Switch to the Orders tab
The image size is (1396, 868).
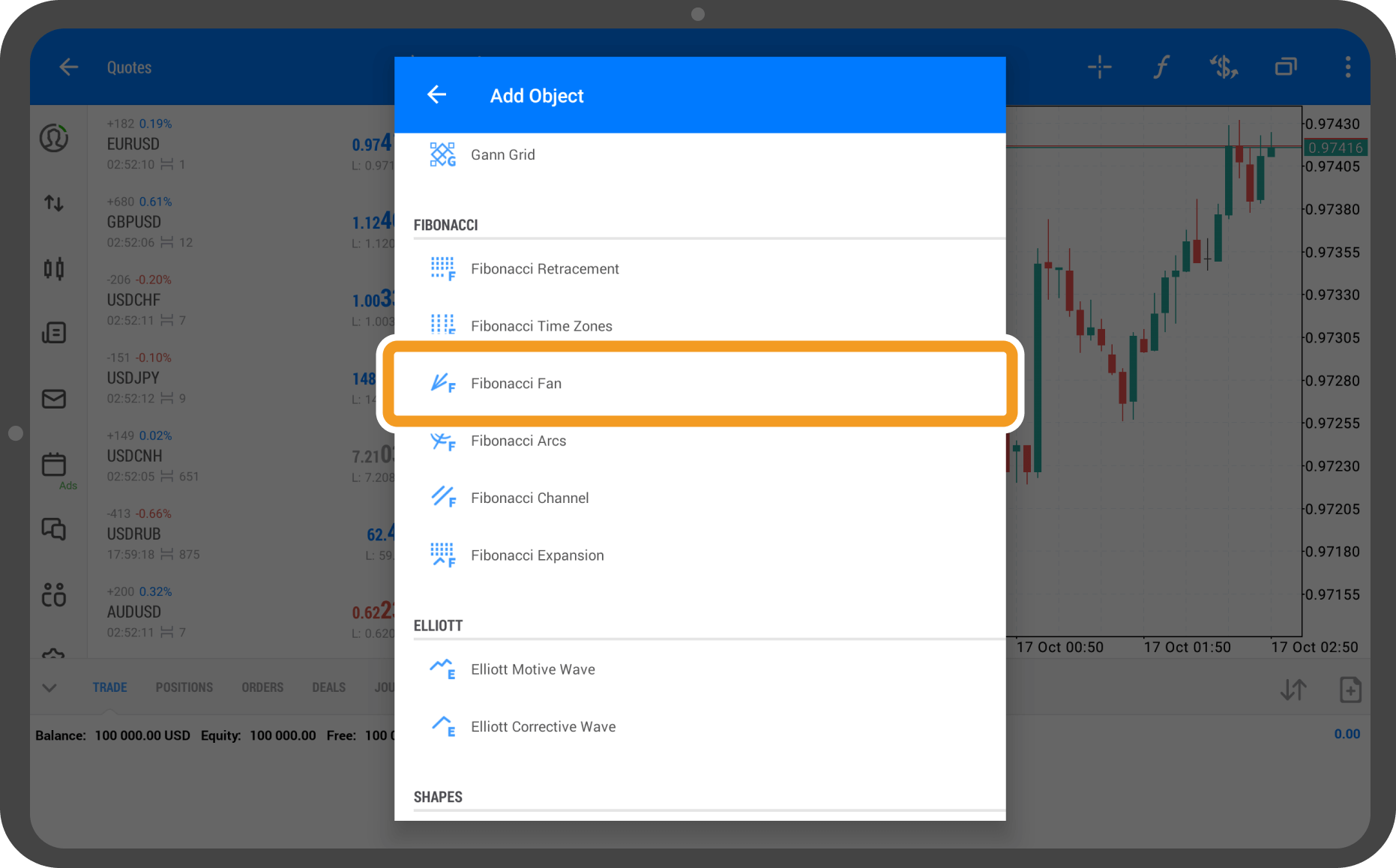262,687
